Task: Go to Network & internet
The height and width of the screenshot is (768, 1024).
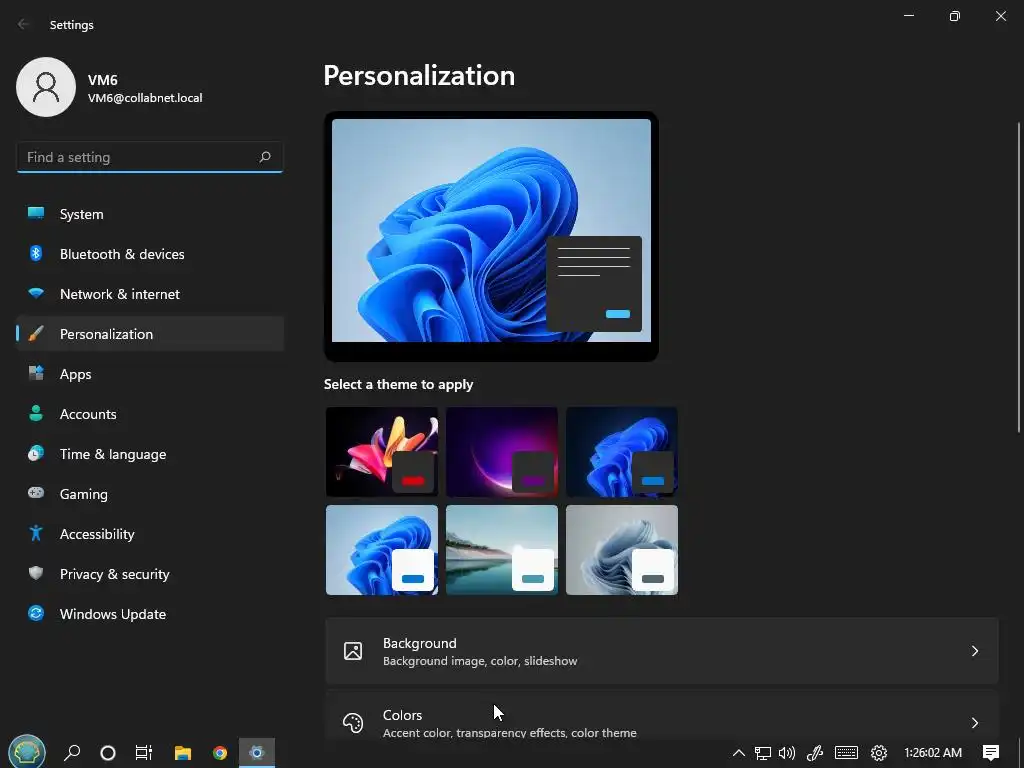Action: tap(150, 294)
